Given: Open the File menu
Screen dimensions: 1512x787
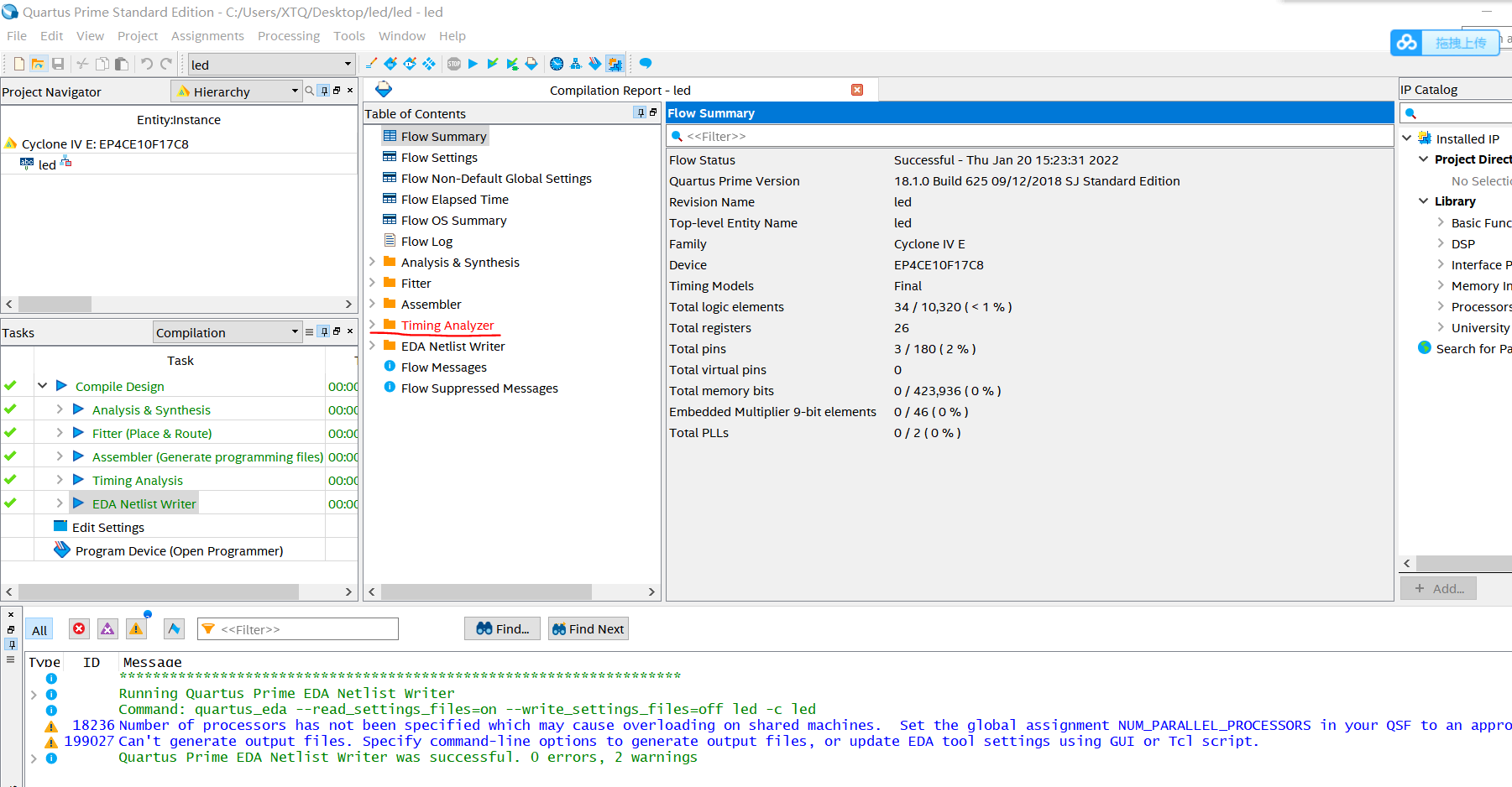Looking at the screenshot, I should click(x=17, y=36).
